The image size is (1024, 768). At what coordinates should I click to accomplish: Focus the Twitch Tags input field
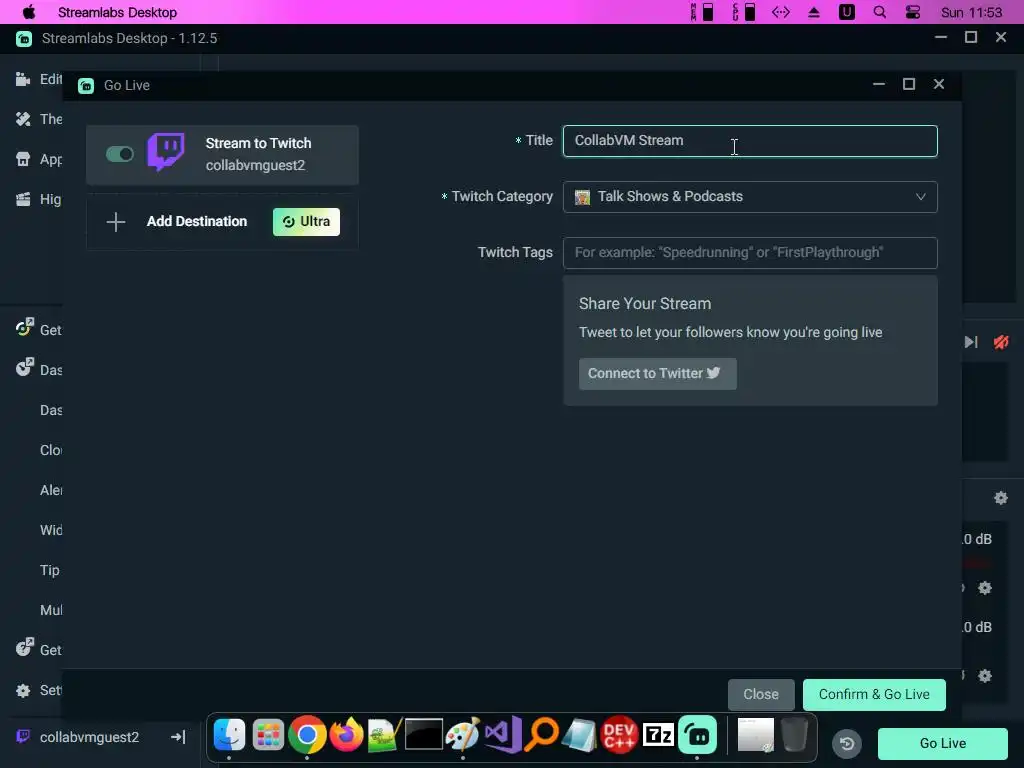pos(750,253)
